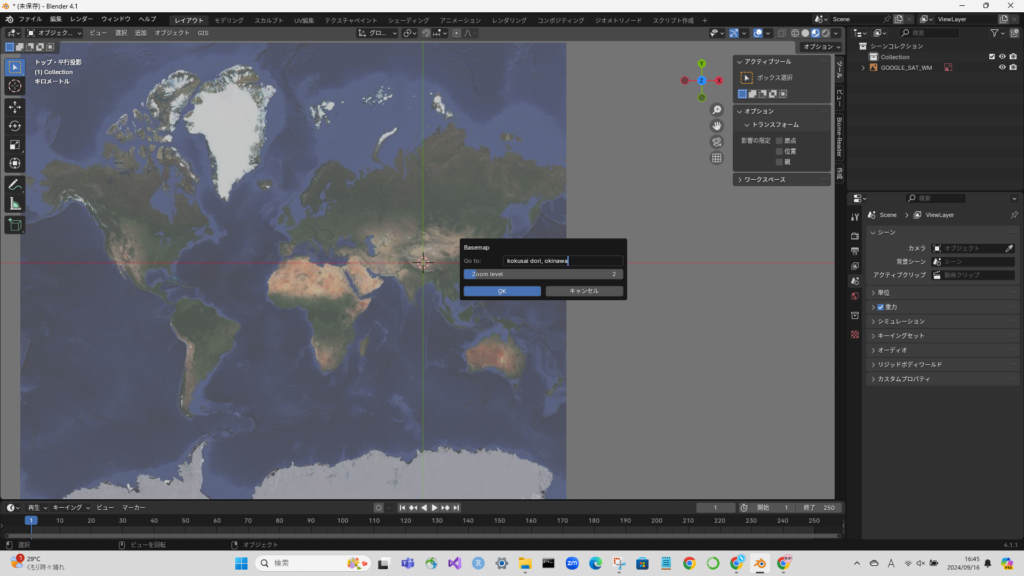
Task: Expand the 単位 units section
Action: click(883, 293)
